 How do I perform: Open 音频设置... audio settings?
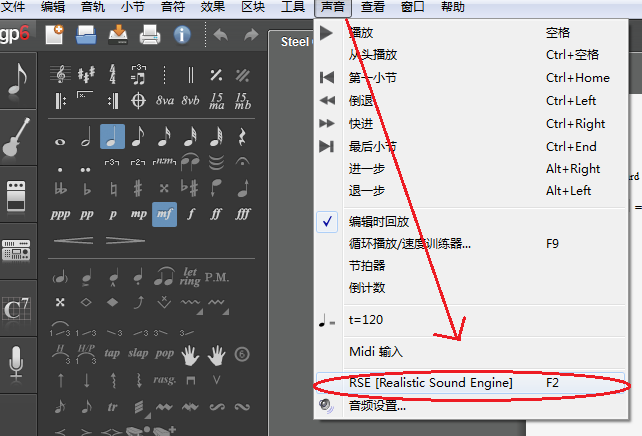coord(377,406)
